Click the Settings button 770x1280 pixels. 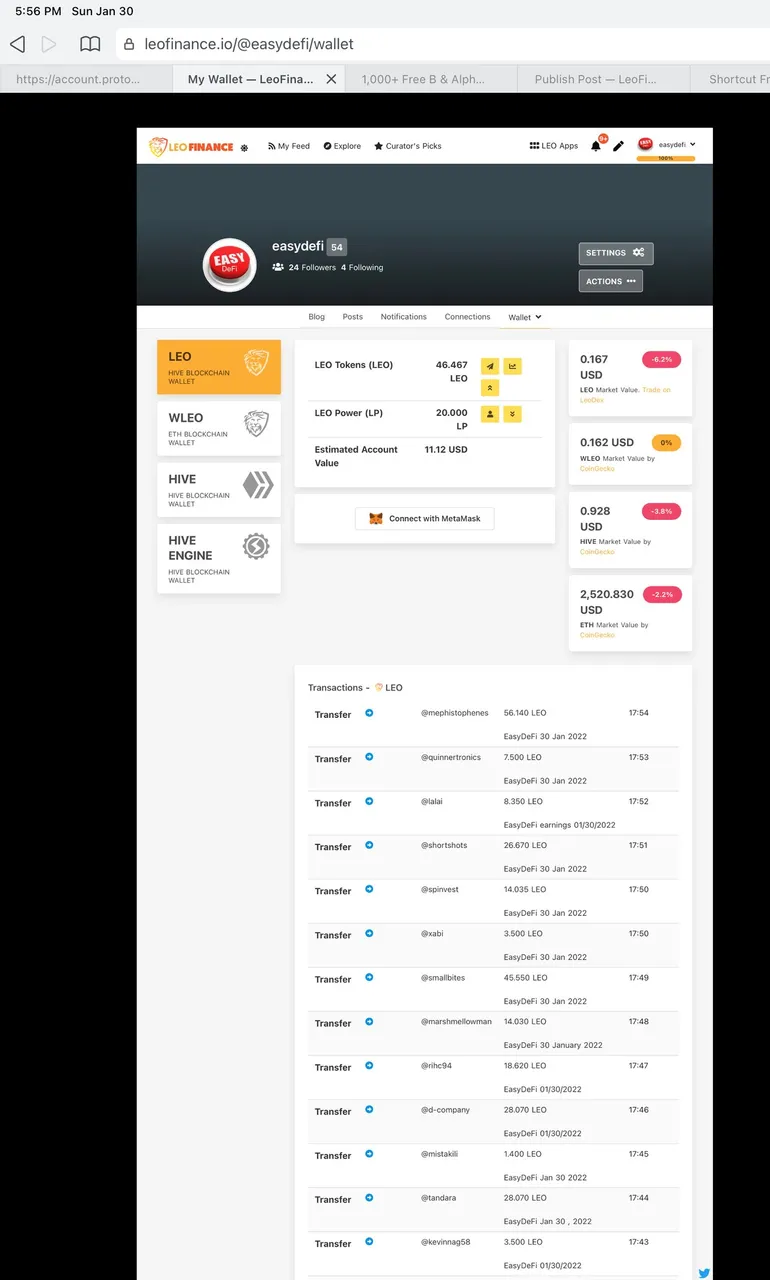[616, 253]
